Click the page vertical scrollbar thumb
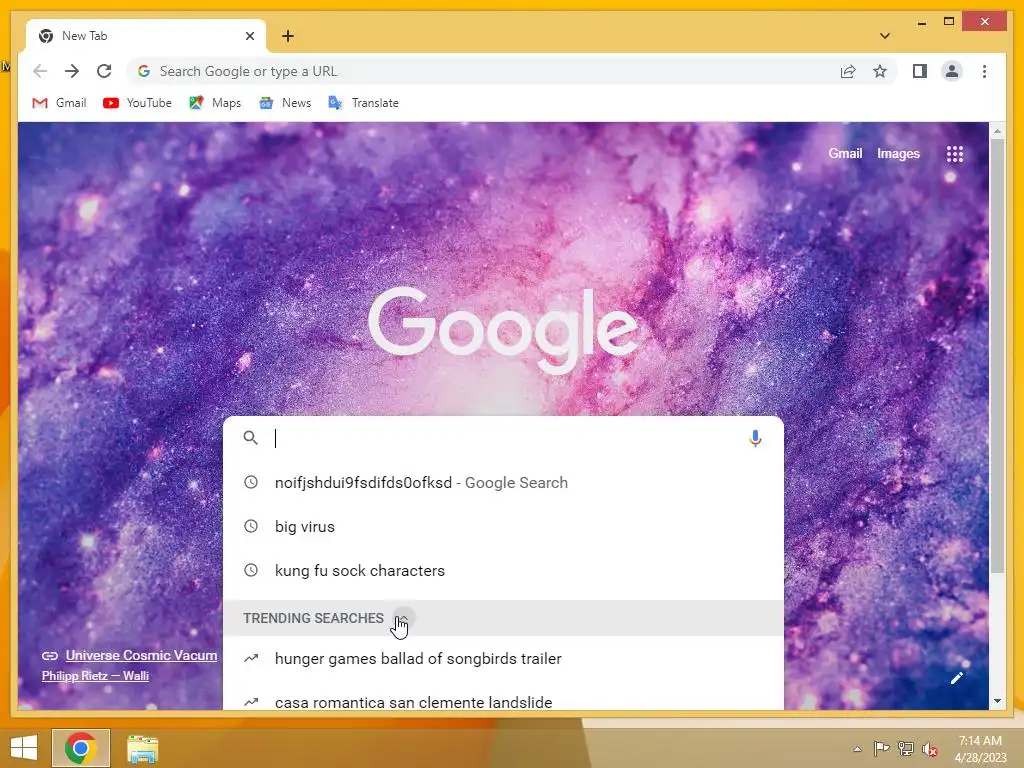Viewport: 1024px width, 768px height. [997, 356]
